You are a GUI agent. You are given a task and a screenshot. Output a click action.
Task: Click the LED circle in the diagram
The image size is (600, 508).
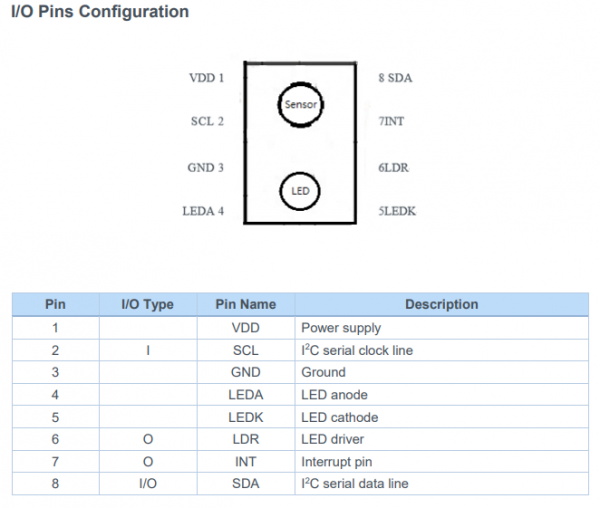[301, 190]
